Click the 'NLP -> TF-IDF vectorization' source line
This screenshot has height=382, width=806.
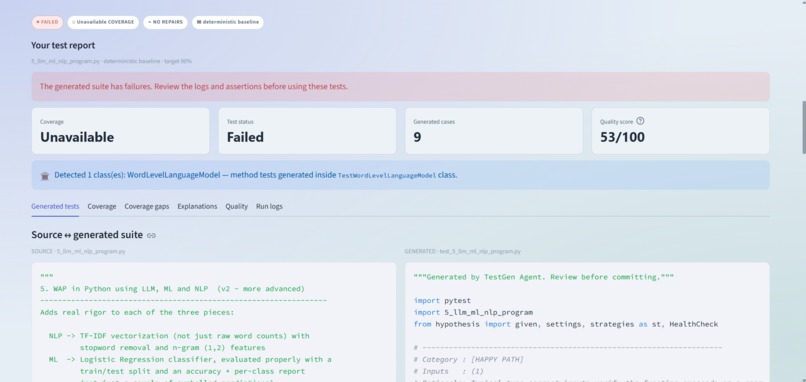[x=179, y=336]
